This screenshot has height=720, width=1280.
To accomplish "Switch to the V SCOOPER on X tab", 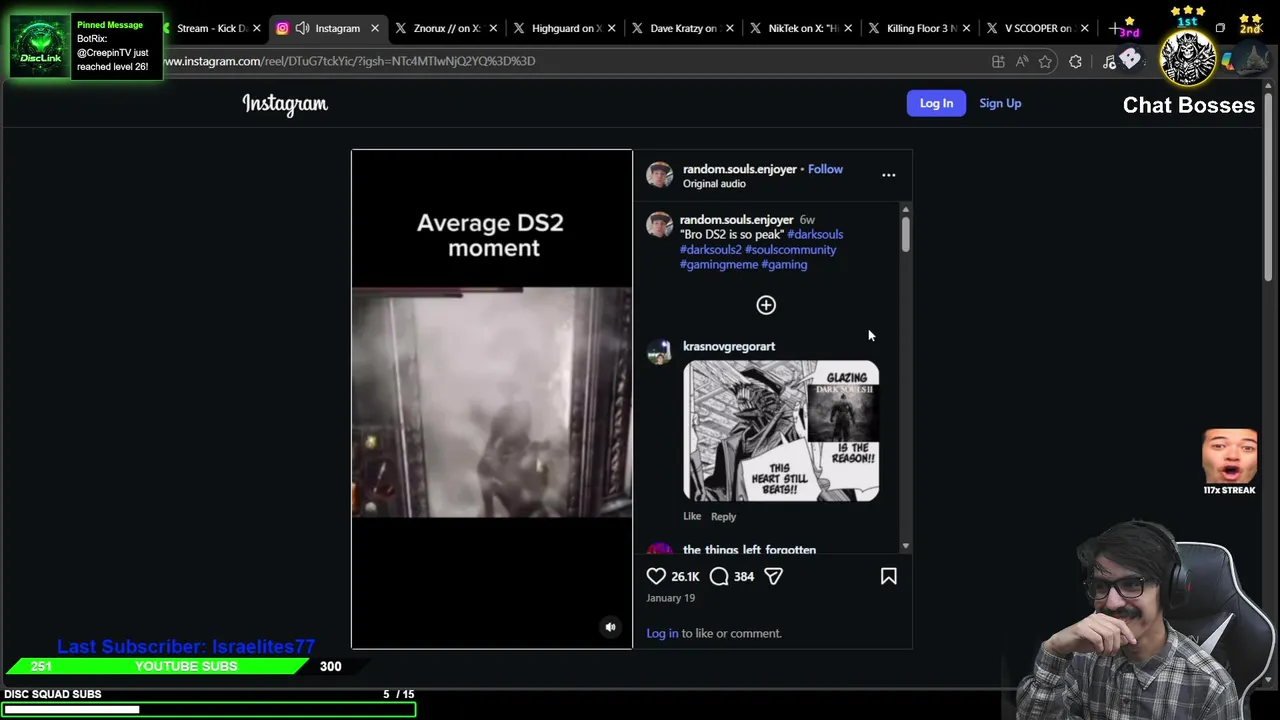I will pos(1037,28).
